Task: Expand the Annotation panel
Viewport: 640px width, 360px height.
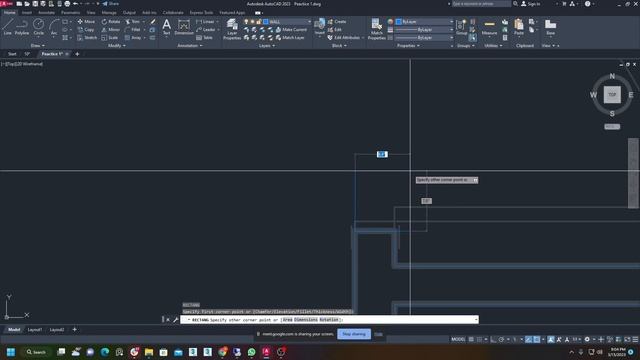Action: coord(190,46)
